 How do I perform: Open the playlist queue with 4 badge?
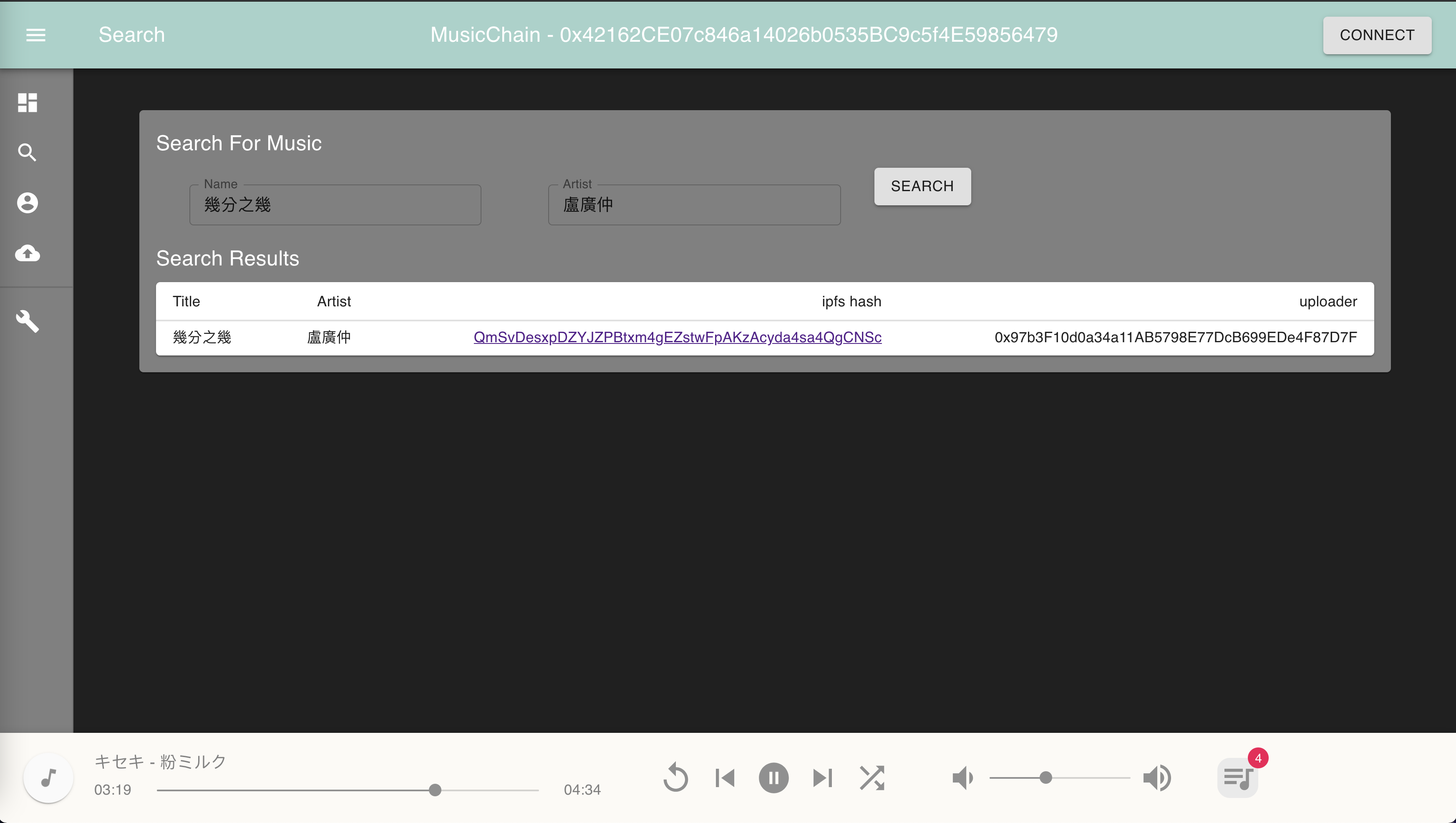[1237, 778]
